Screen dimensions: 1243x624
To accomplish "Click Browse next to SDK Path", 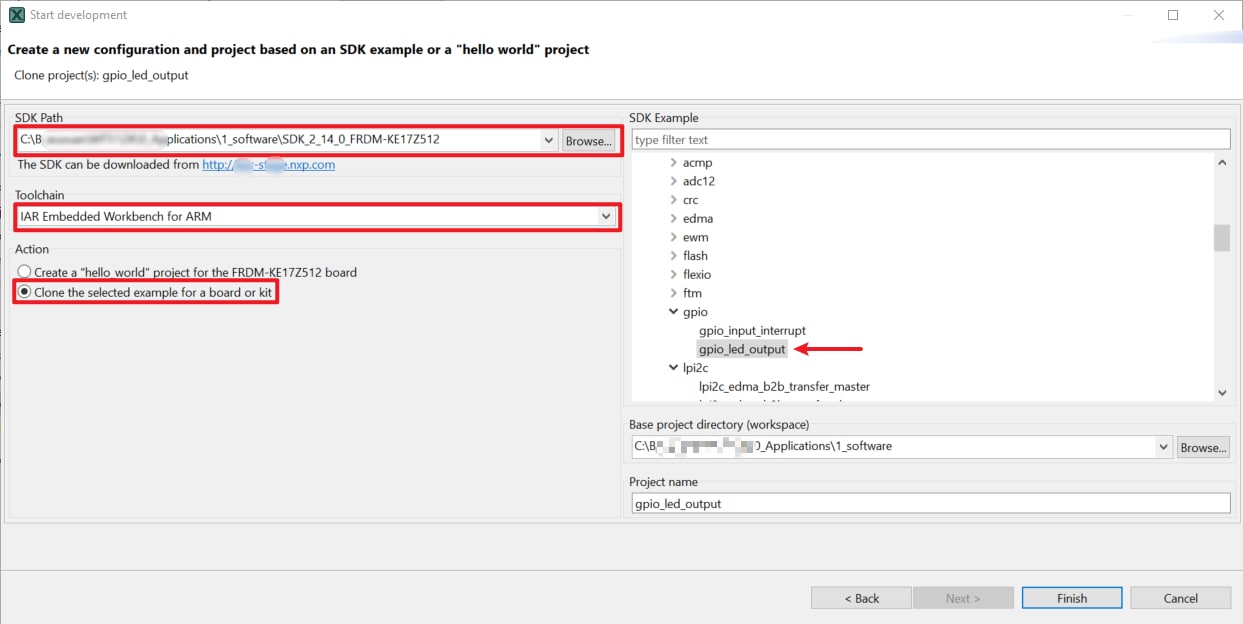I will coord(588,141).
